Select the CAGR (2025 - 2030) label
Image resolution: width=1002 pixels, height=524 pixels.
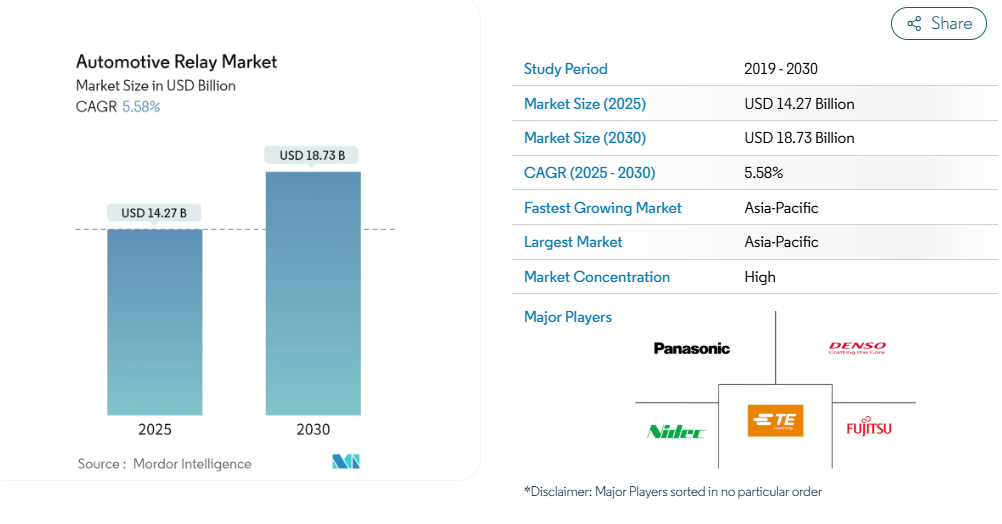589,173
